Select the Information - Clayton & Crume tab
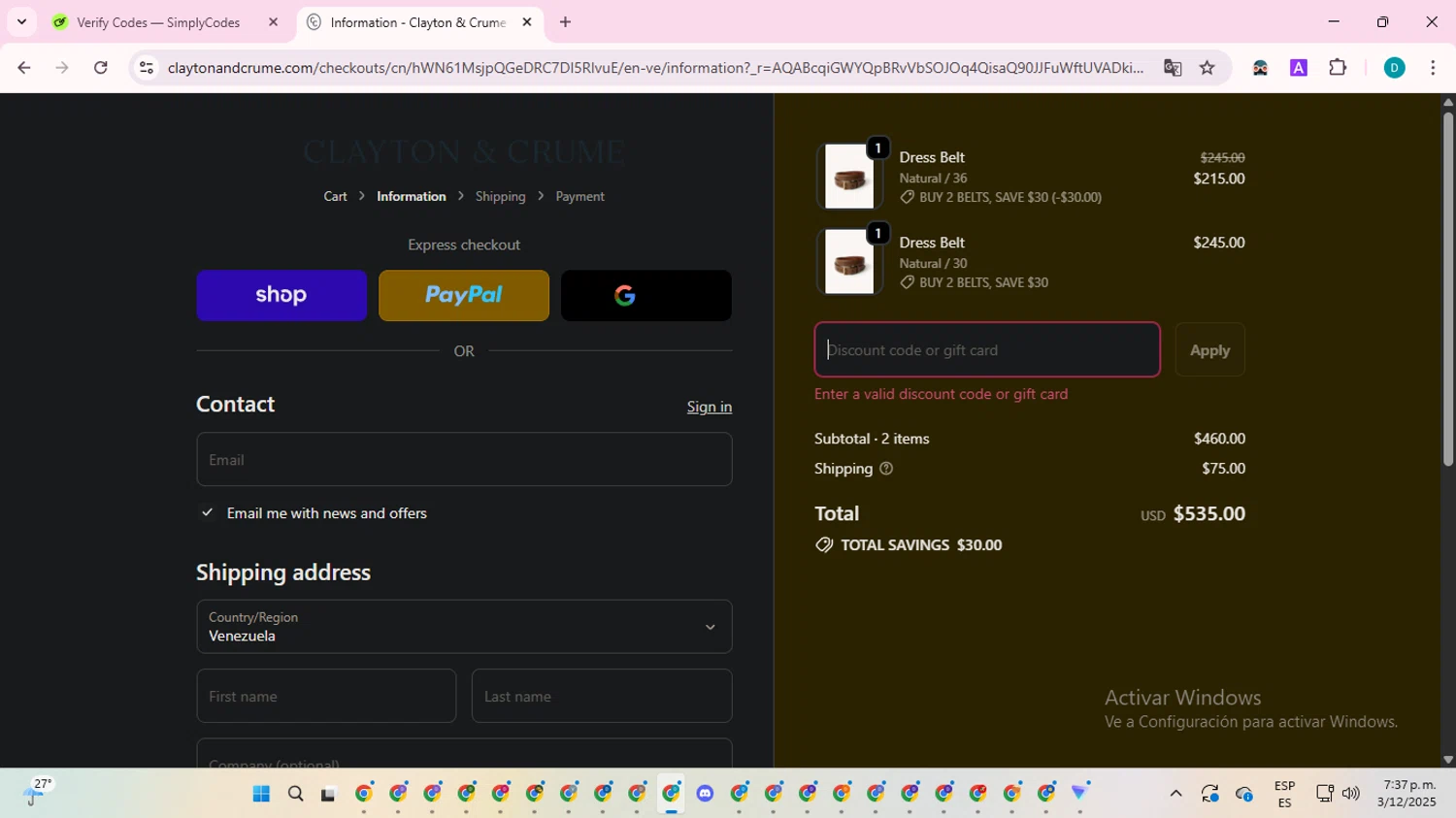Viewport: 1456px width, 818px height. (419, 22)
